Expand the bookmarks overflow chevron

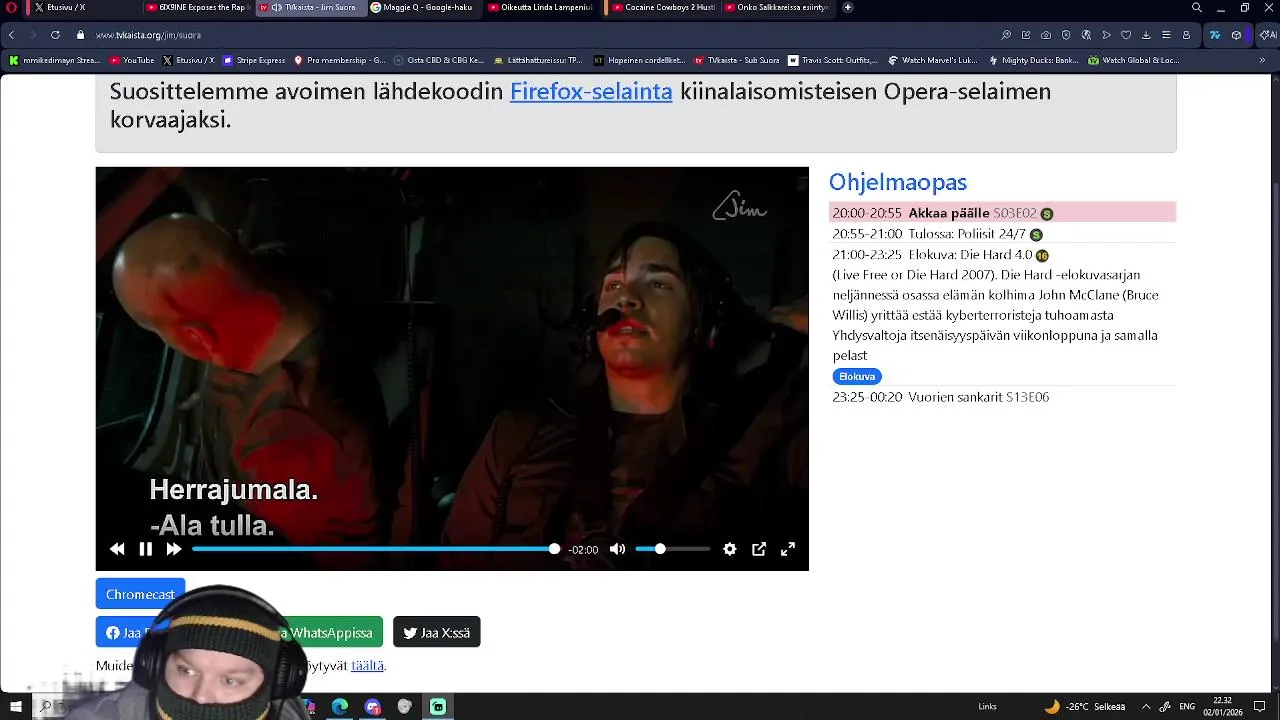coord(1263,60)
